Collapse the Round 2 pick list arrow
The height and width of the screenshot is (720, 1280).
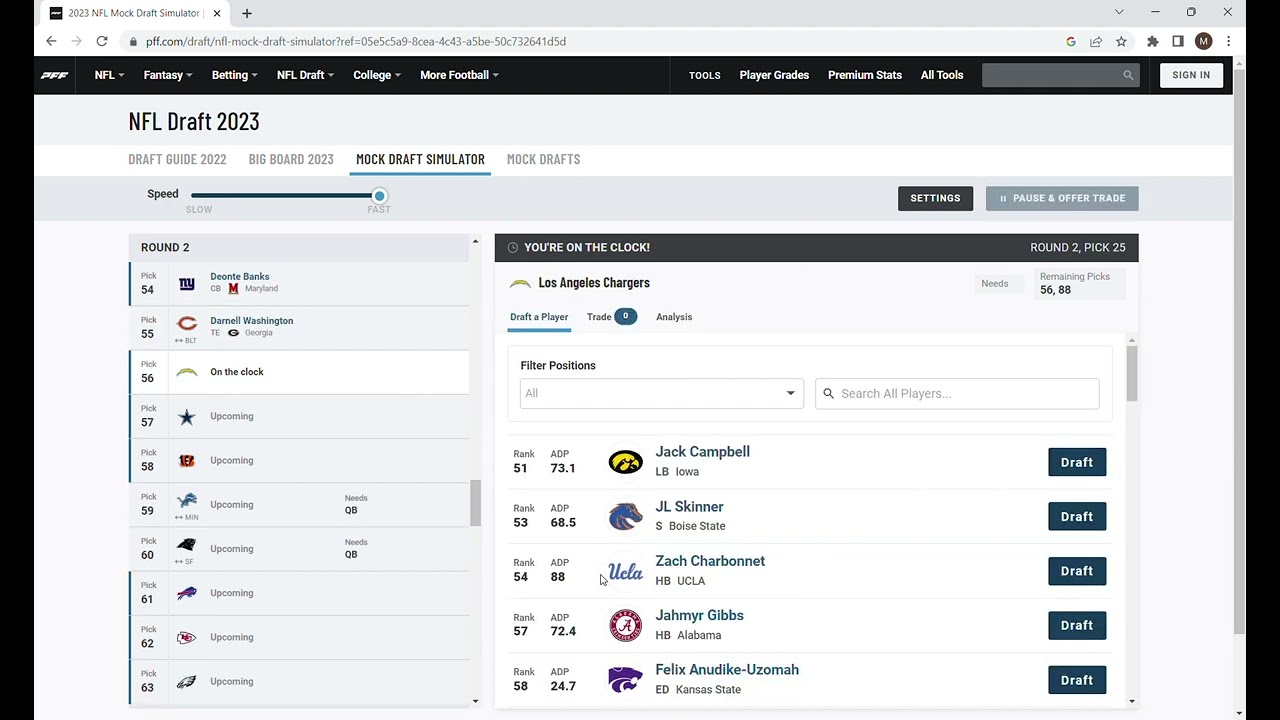(475, 242)
